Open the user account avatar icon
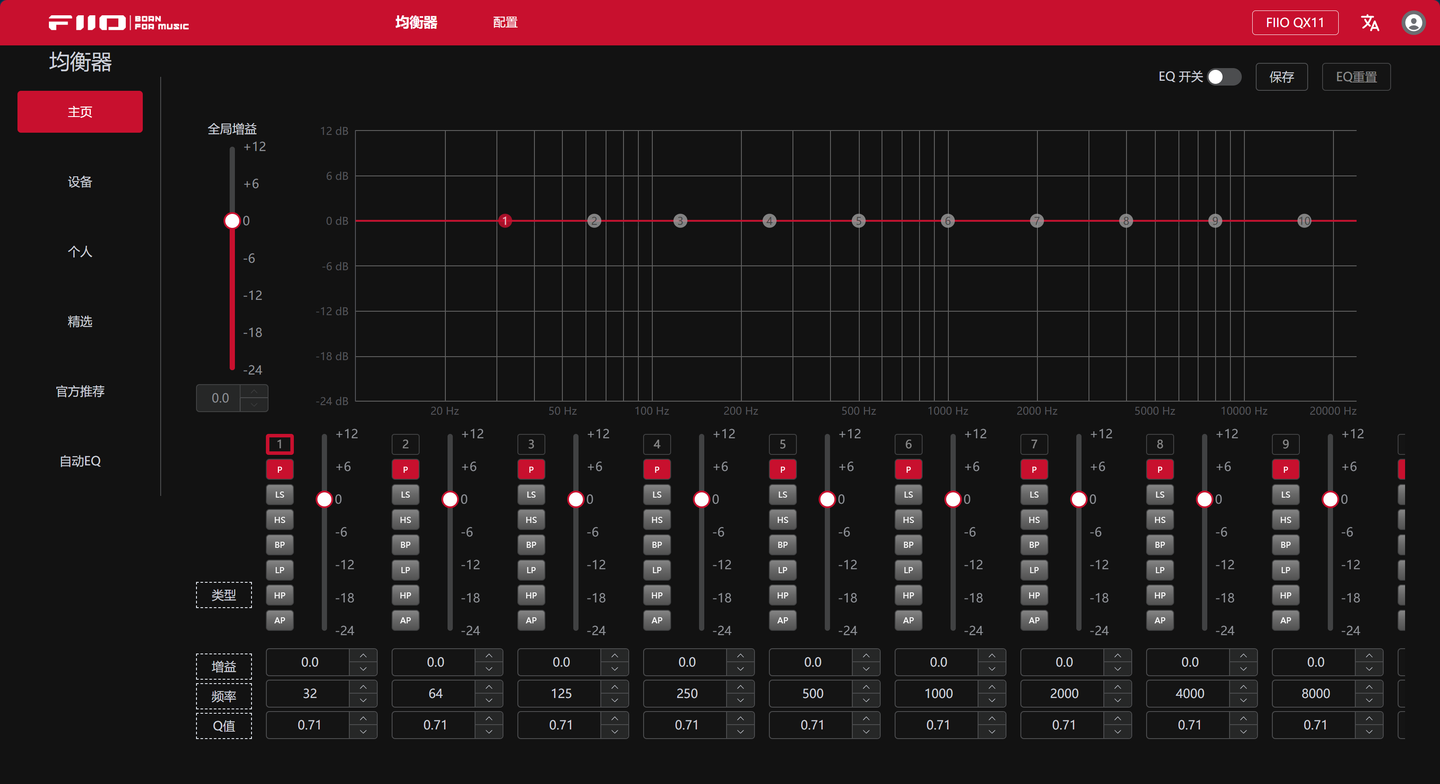This screenshot has width=1440, height=784. (1413, 23)
